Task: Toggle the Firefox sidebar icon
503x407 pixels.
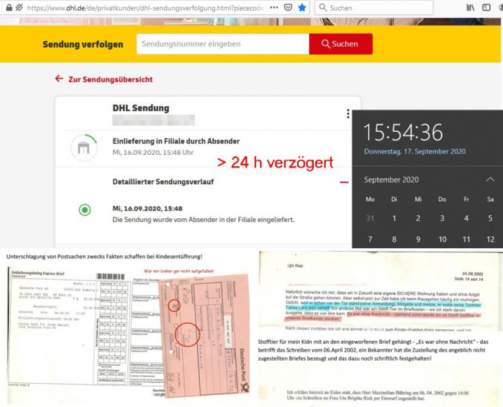Action: (x=486, y=7)
